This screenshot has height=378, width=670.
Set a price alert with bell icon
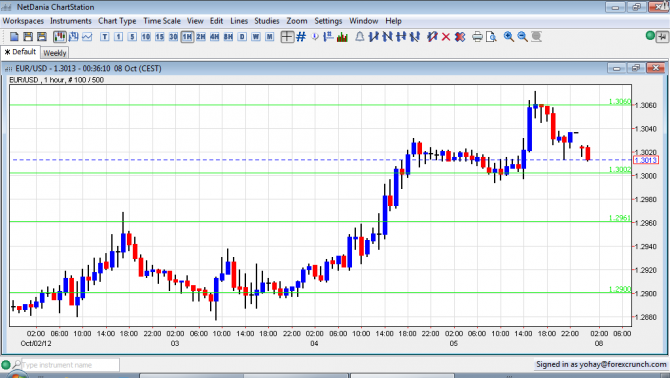[x=360, y=37]
